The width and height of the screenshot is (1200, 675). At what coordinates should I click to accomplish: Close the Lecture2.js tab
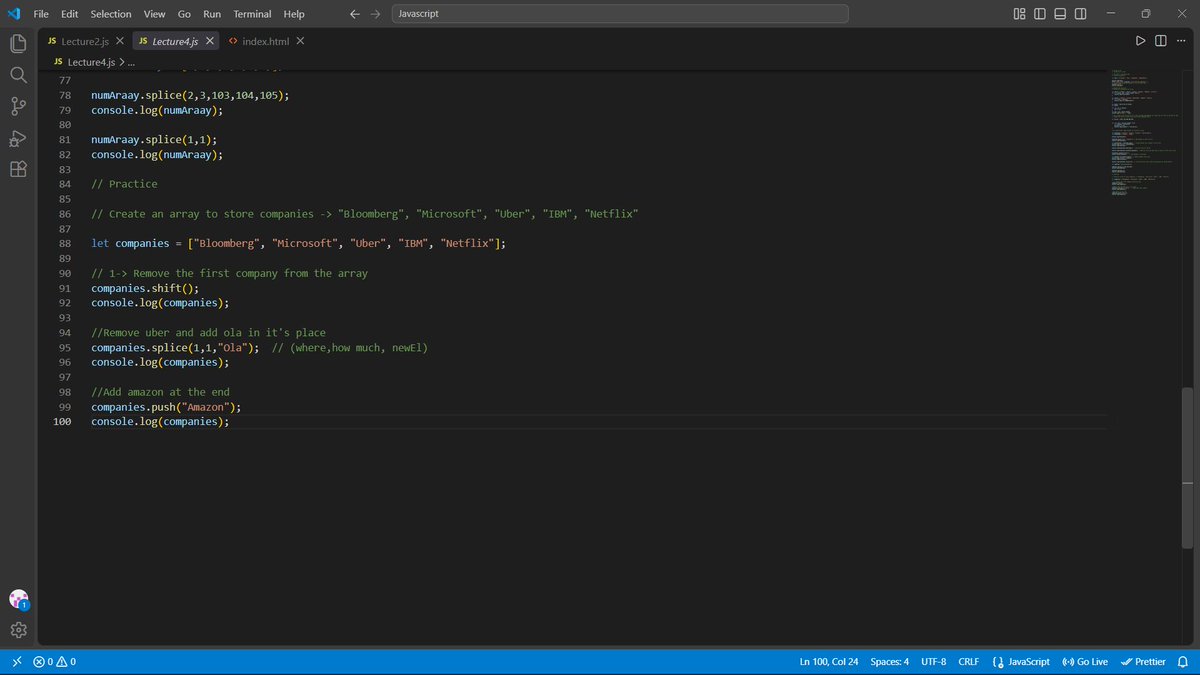pos(119,41)
